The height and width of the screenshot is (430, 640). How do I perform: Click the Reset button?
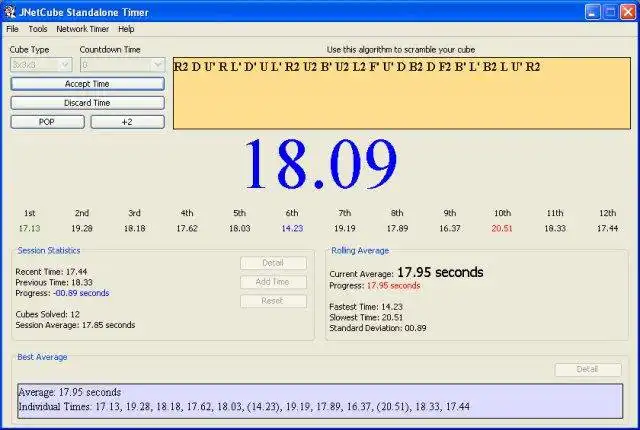click(273, 301)
